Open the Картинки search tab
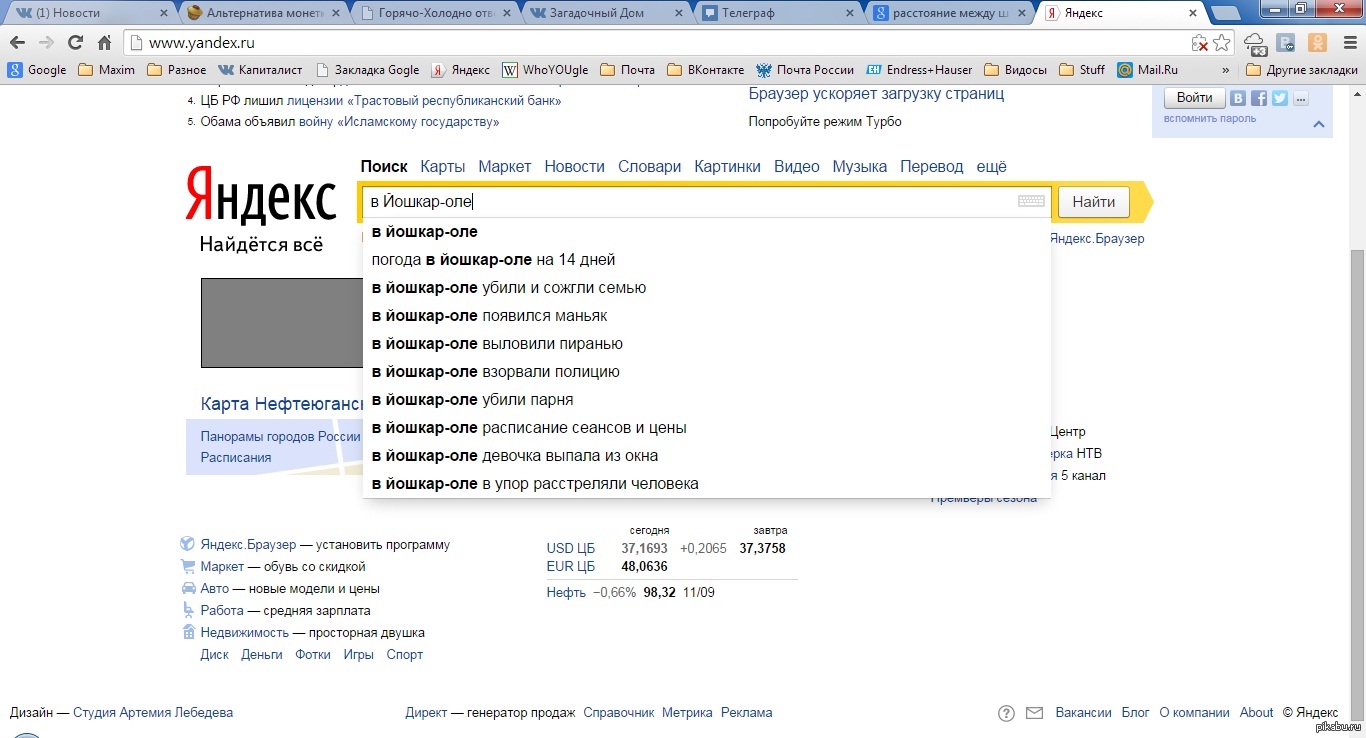The image size is (1366, 738). click(727, 167)
